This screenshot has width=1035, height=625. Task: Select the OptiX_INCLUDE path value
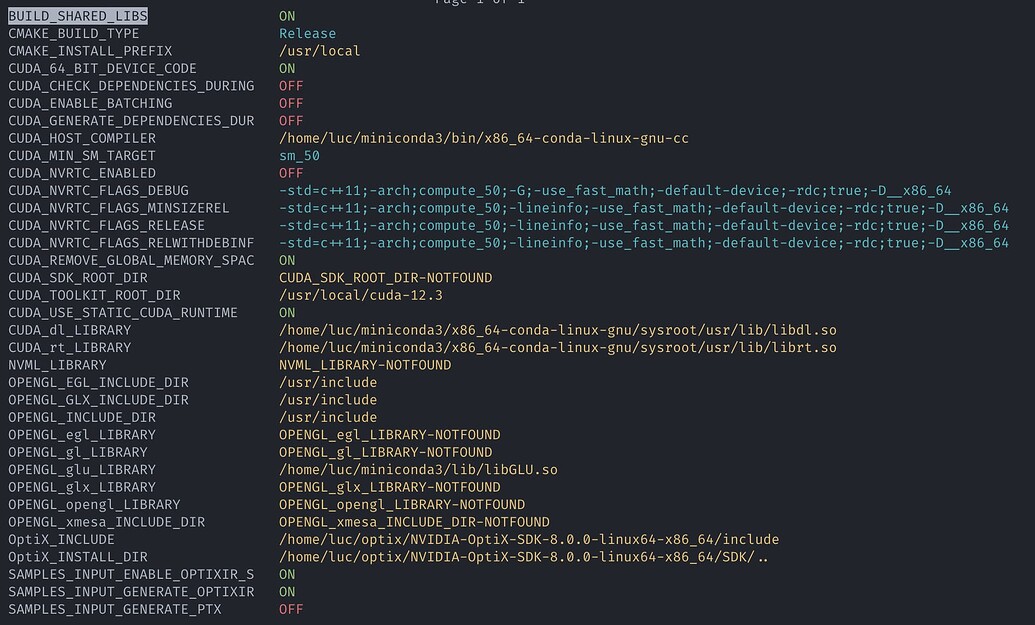[528, 540]
